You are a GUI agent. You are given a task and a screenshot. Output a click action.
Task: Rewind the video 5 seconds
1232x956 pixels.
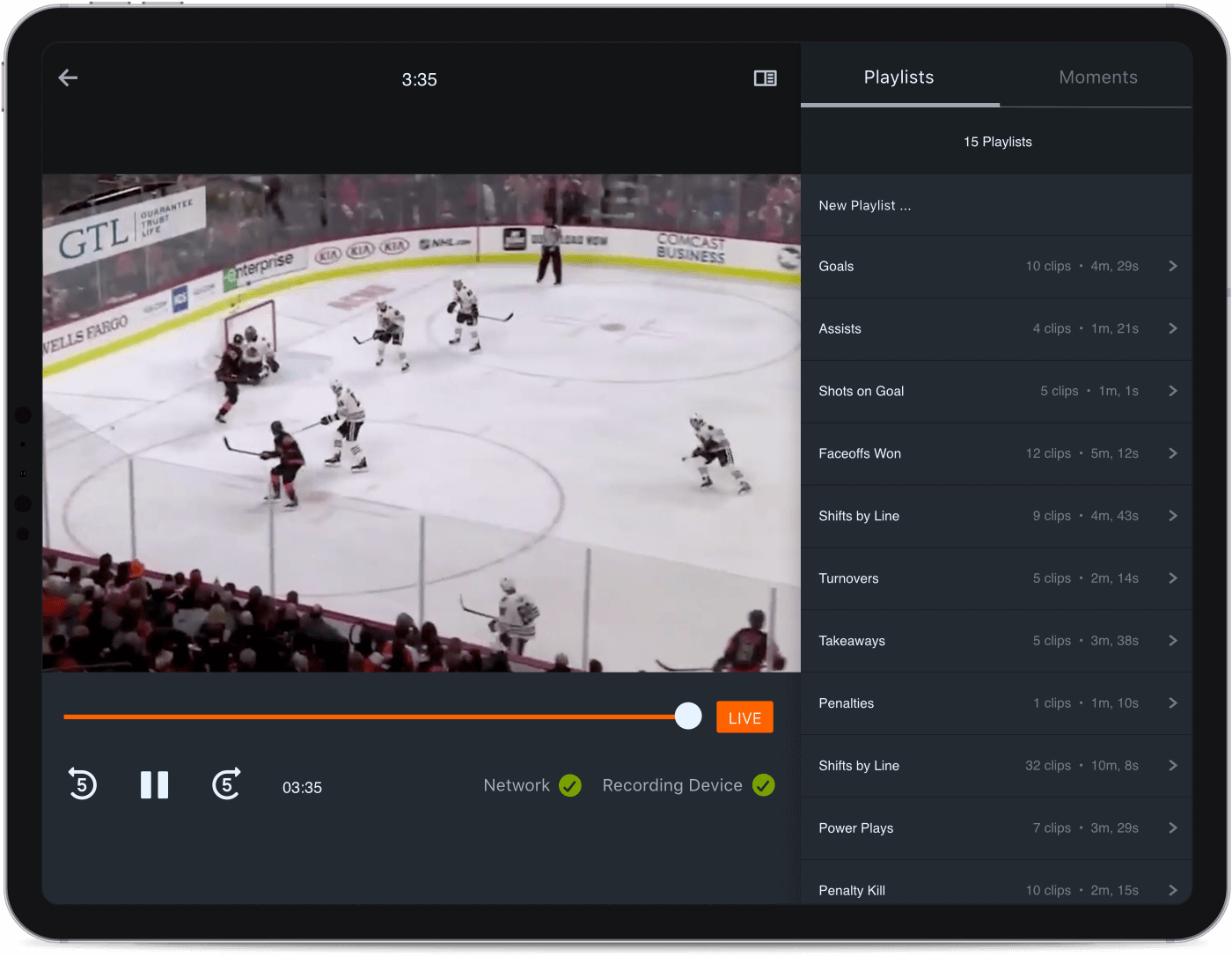tap(82, 784)
